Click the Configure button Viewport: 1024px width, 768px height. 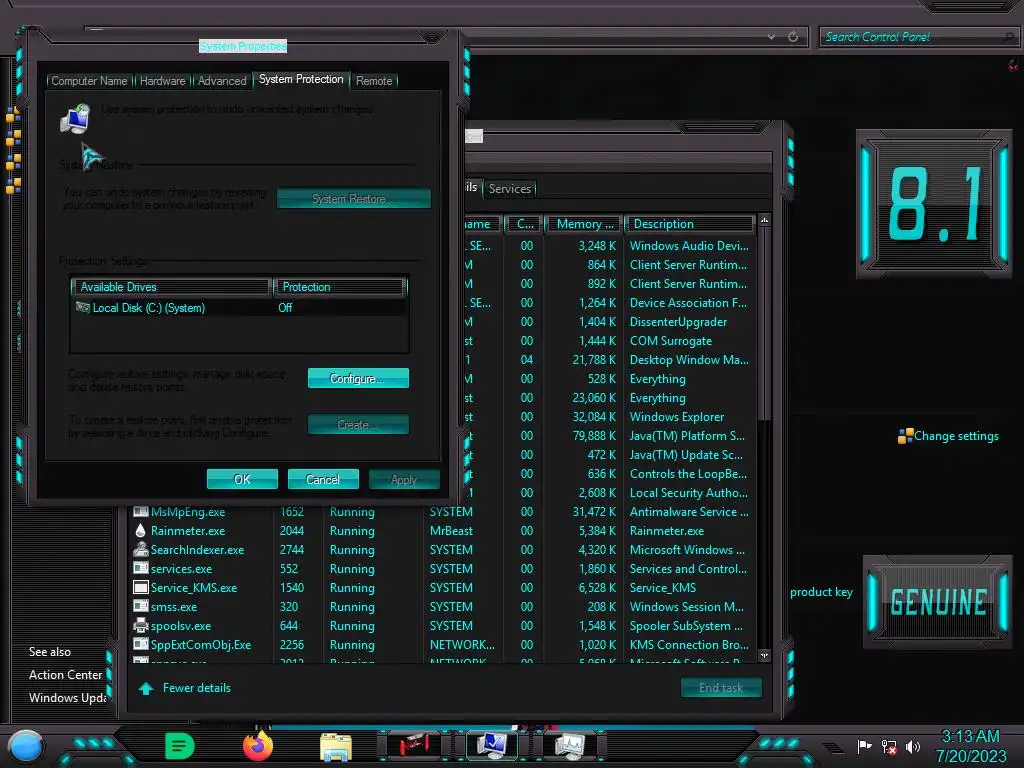click(x=358, y=378)
